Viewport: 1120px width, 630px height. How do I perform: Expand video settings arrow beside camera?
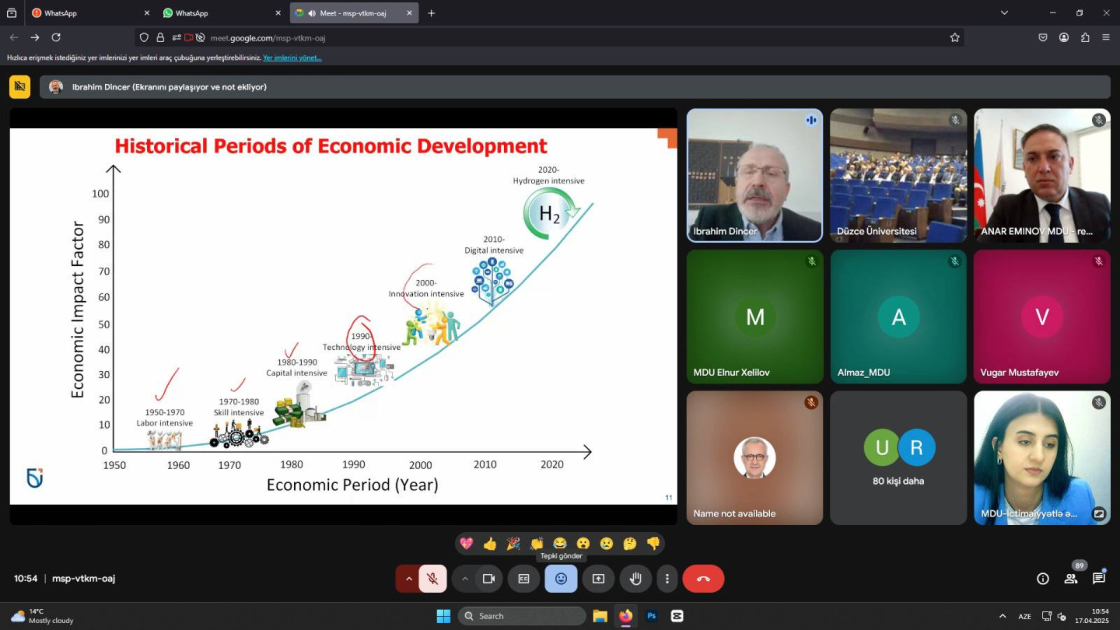[465, 579]
